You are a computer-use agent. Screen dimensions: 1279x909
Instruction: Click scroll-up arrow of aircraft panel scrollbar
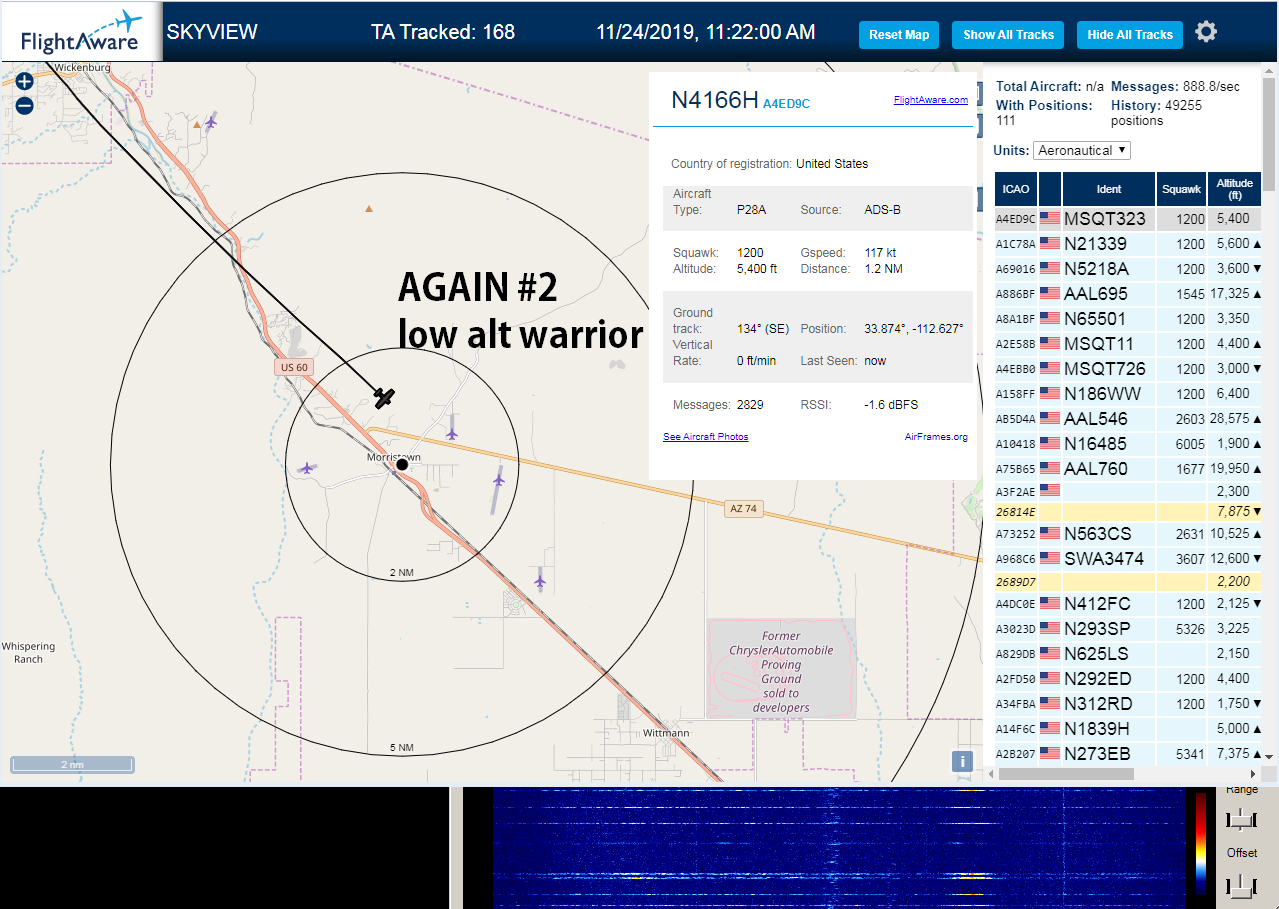(1270, 72)
